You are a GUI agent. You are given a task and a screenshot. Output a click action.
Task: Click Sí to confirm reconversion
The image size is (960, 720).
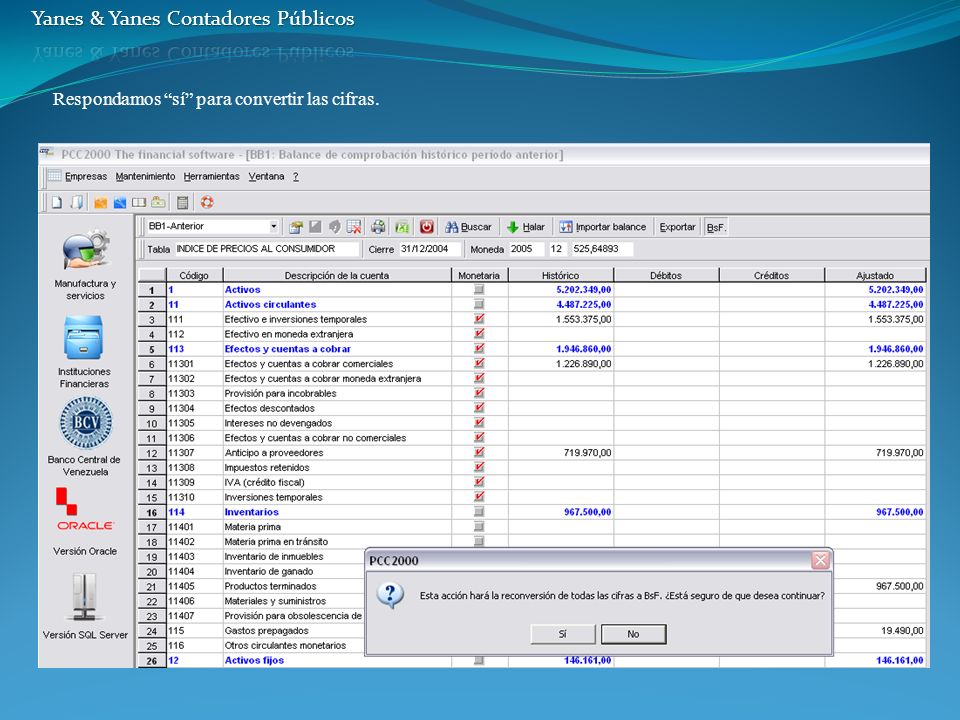(563, 634)
